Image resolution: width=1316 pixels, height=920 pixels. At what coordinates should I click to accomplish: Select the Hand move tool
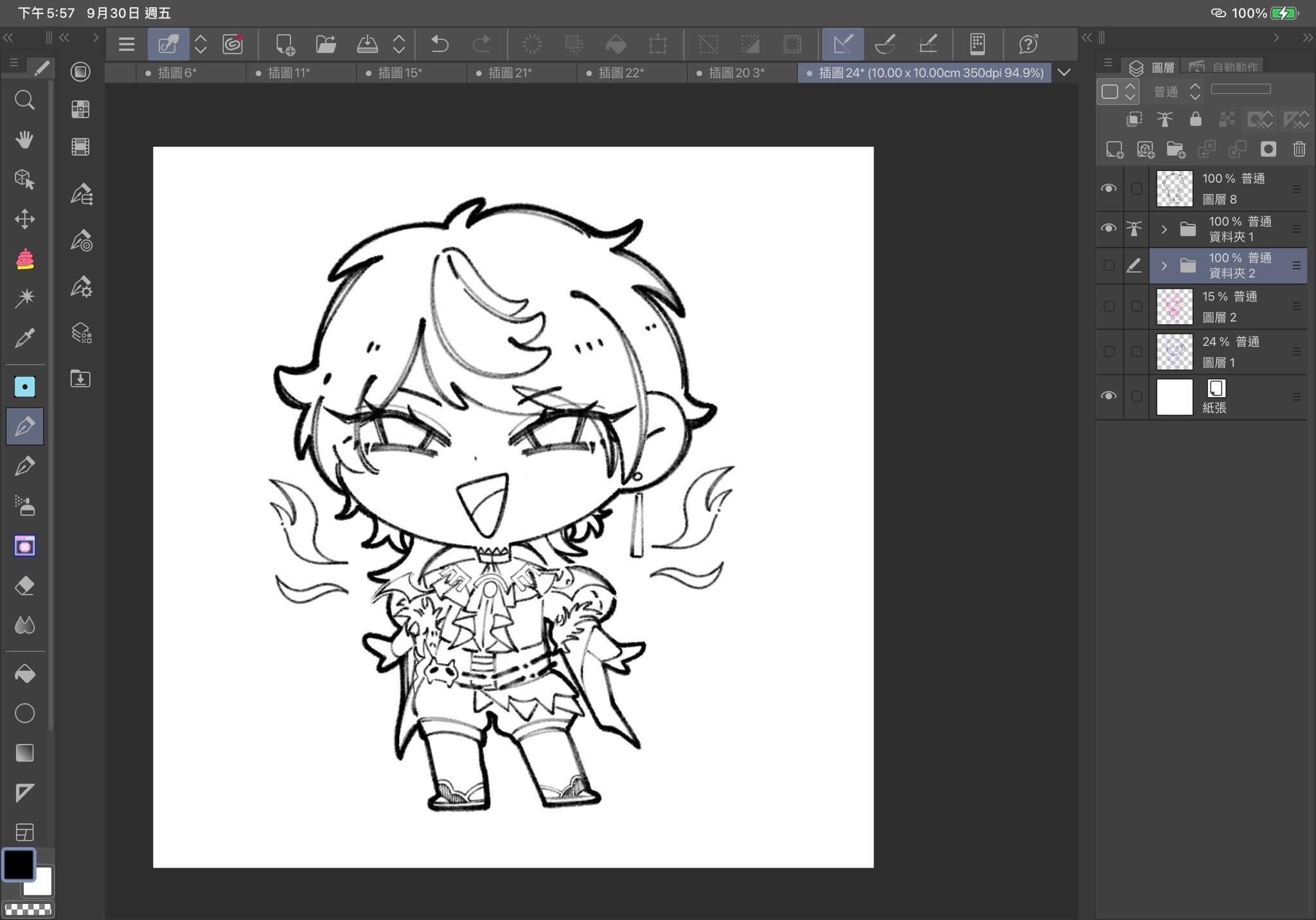(24, 140)
